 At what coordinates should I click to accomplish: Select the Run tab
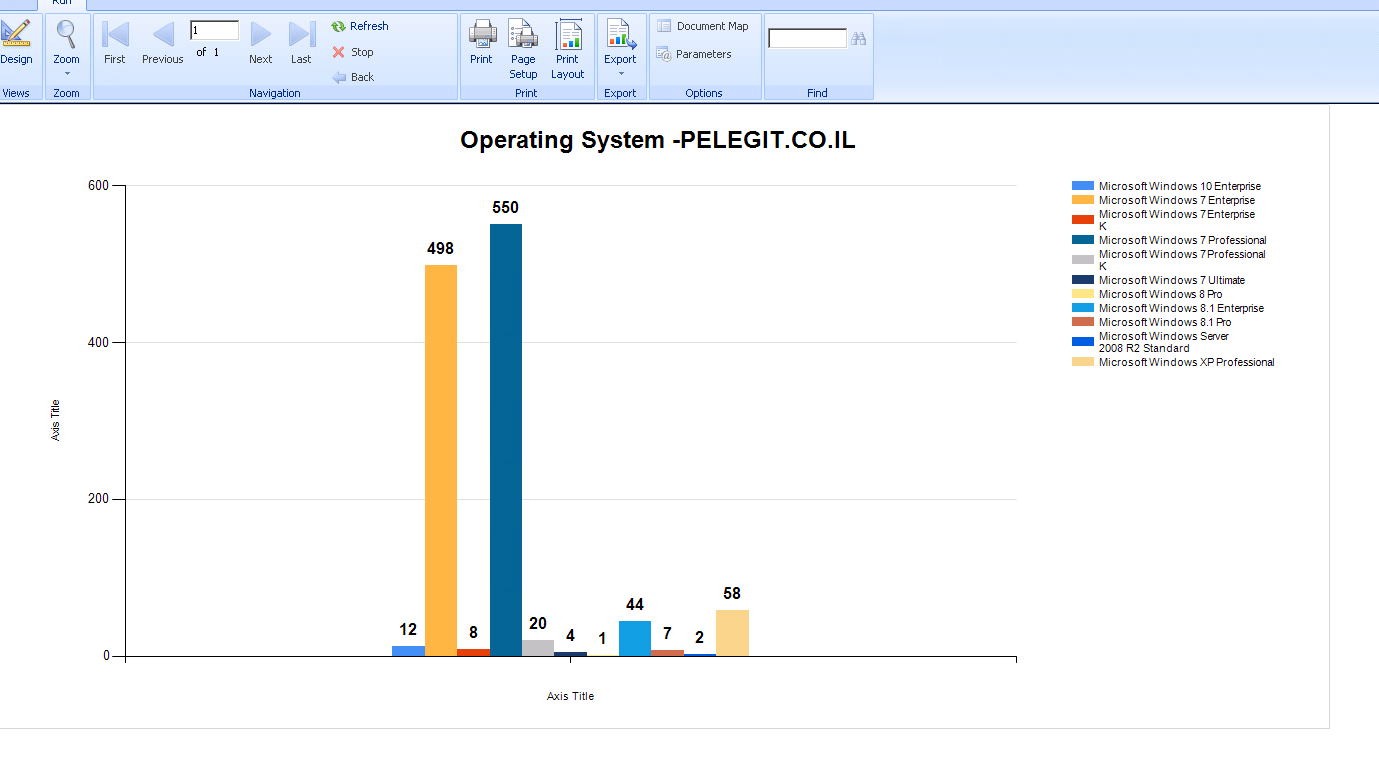pos(62,3)
